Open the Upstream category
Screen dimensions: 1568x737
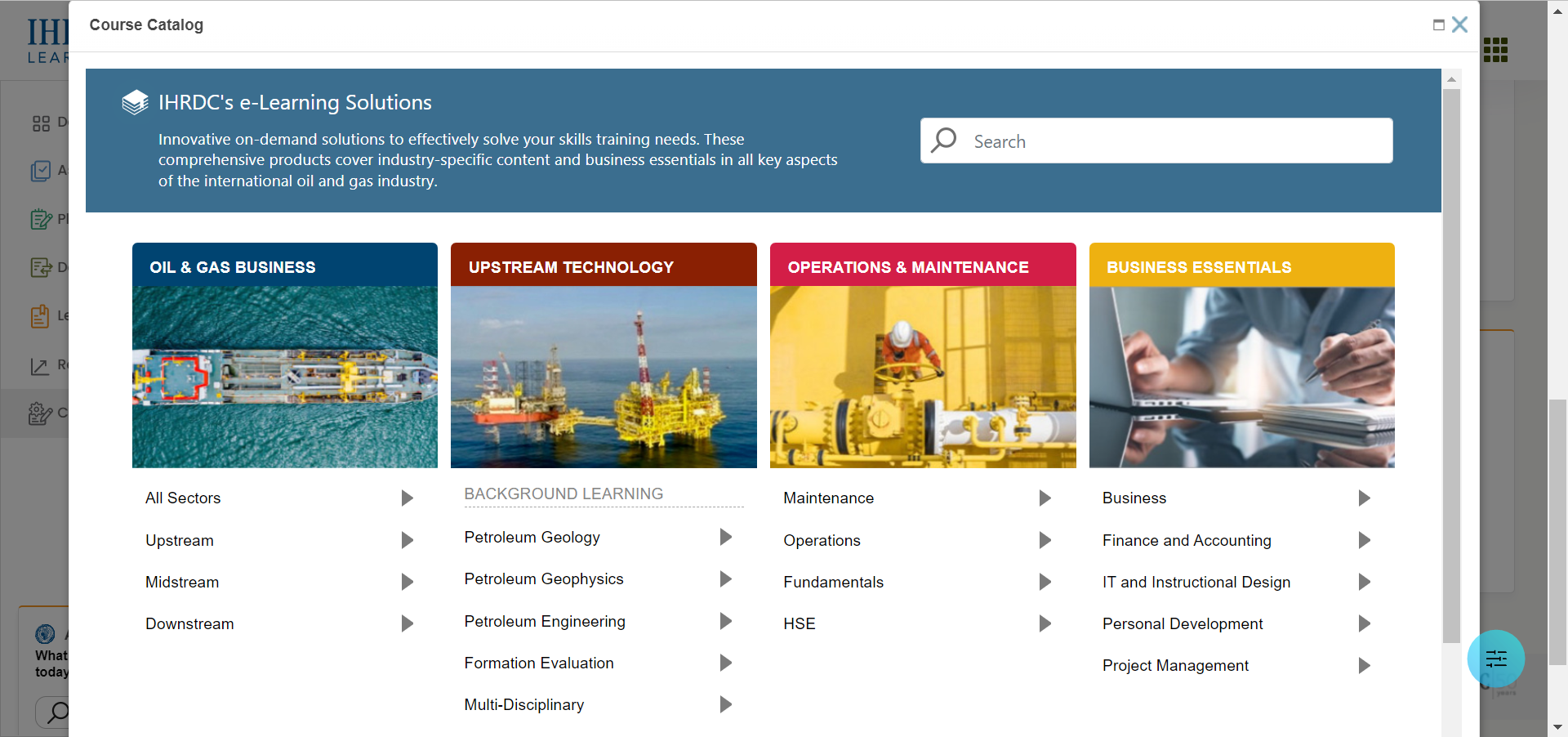(x=180, y=540)
